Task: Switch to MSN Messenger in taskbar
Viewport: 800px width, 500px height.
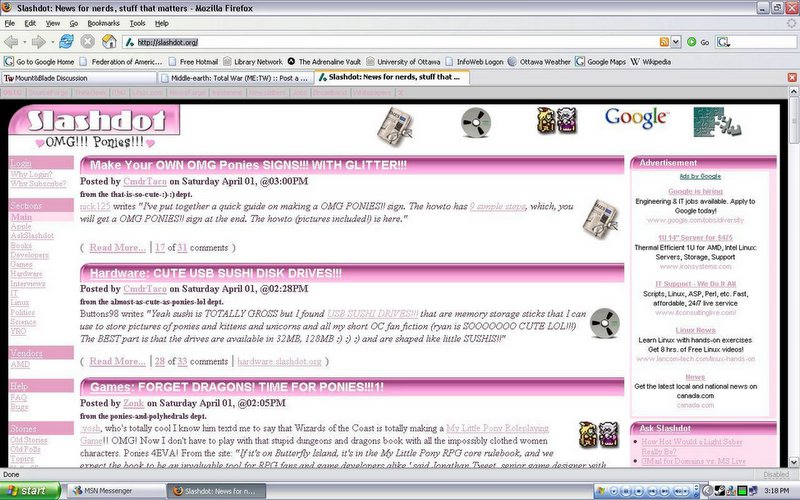Action: tap(115, 491)
